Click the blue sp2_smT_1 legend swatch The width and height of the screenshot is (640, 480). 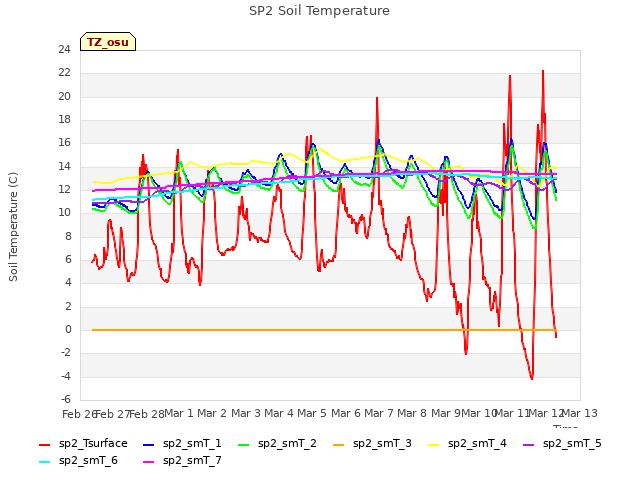pos(149,444)
